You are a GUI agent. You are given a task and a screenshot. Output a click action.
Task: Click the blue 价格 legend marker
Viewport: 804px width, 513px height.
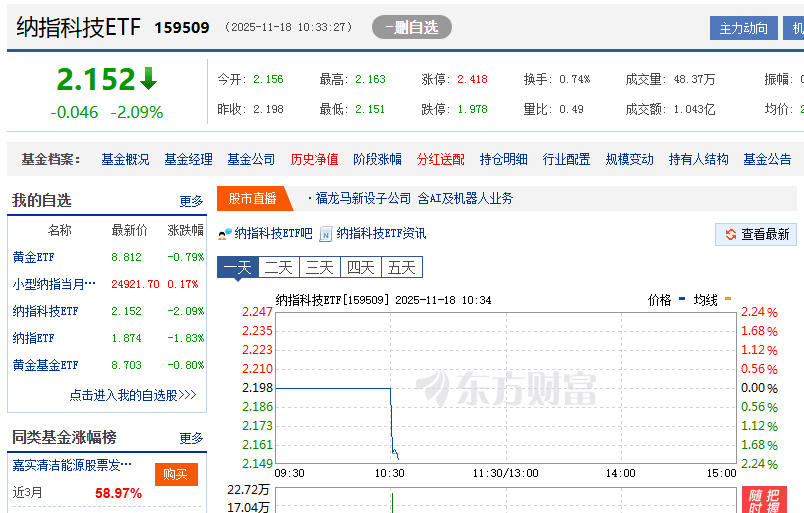pyautogui.click(x=681, y=298)
